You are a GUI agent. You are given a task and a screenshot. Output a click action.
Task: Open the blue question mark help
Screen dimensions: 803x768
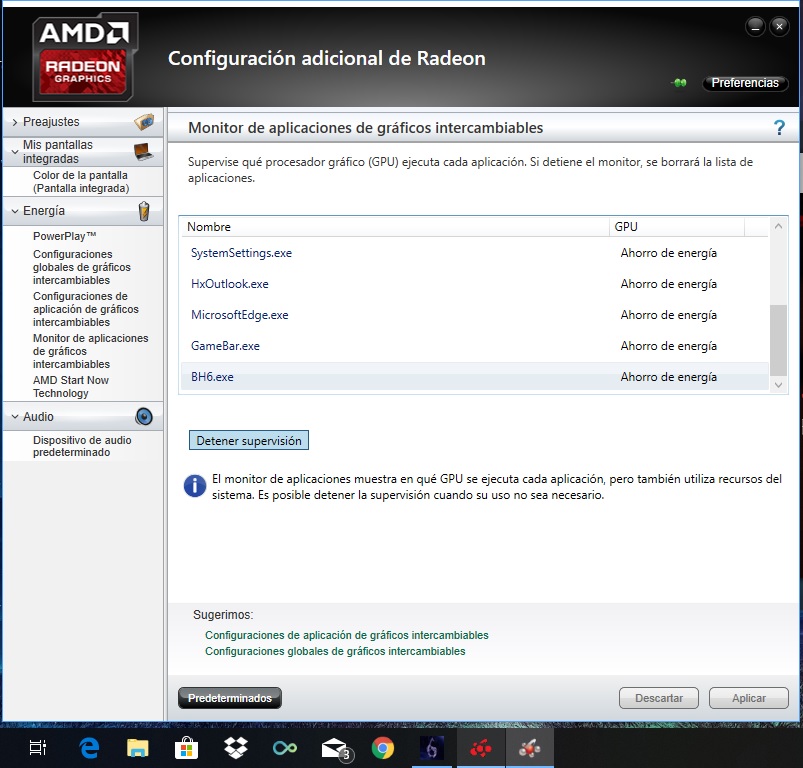tap(779, 127)
